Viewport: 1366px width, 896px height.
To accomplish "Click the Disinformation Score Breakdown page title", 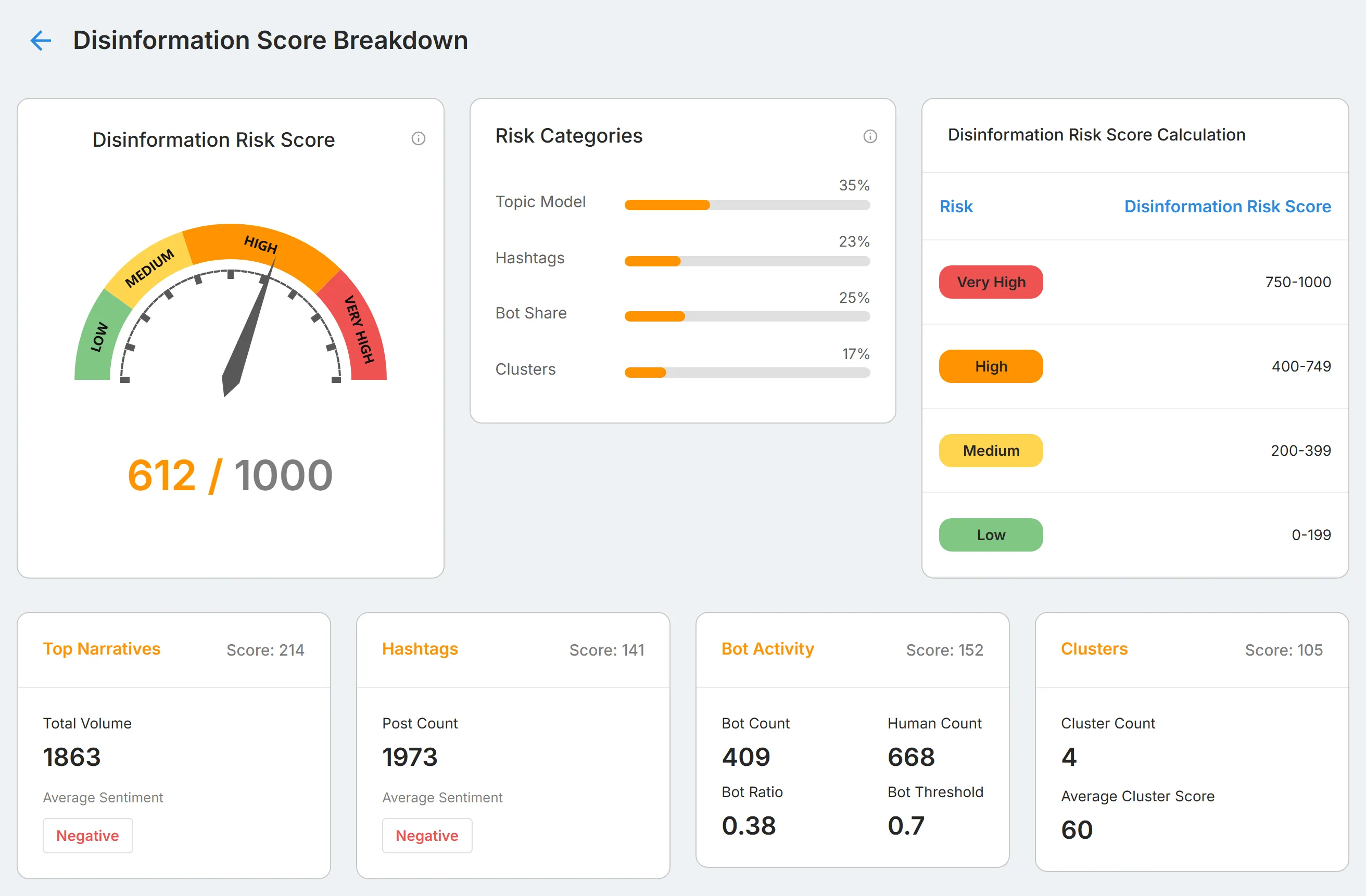I will coord(270,40).
